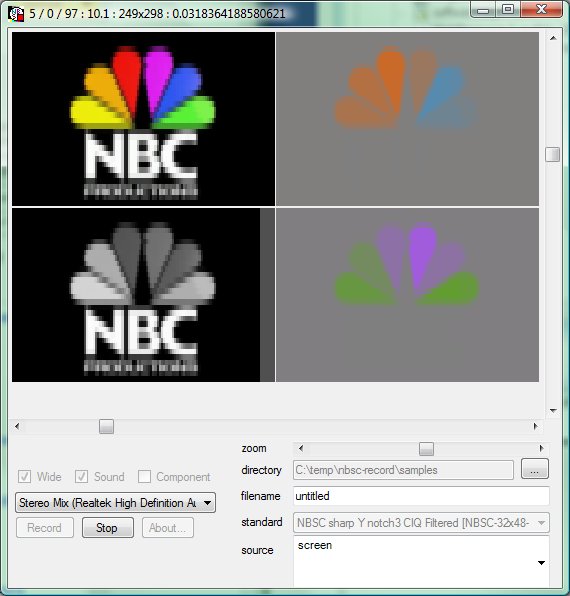
Task: Click the grayscale NBC luma preview
Action: click(143, 295)
